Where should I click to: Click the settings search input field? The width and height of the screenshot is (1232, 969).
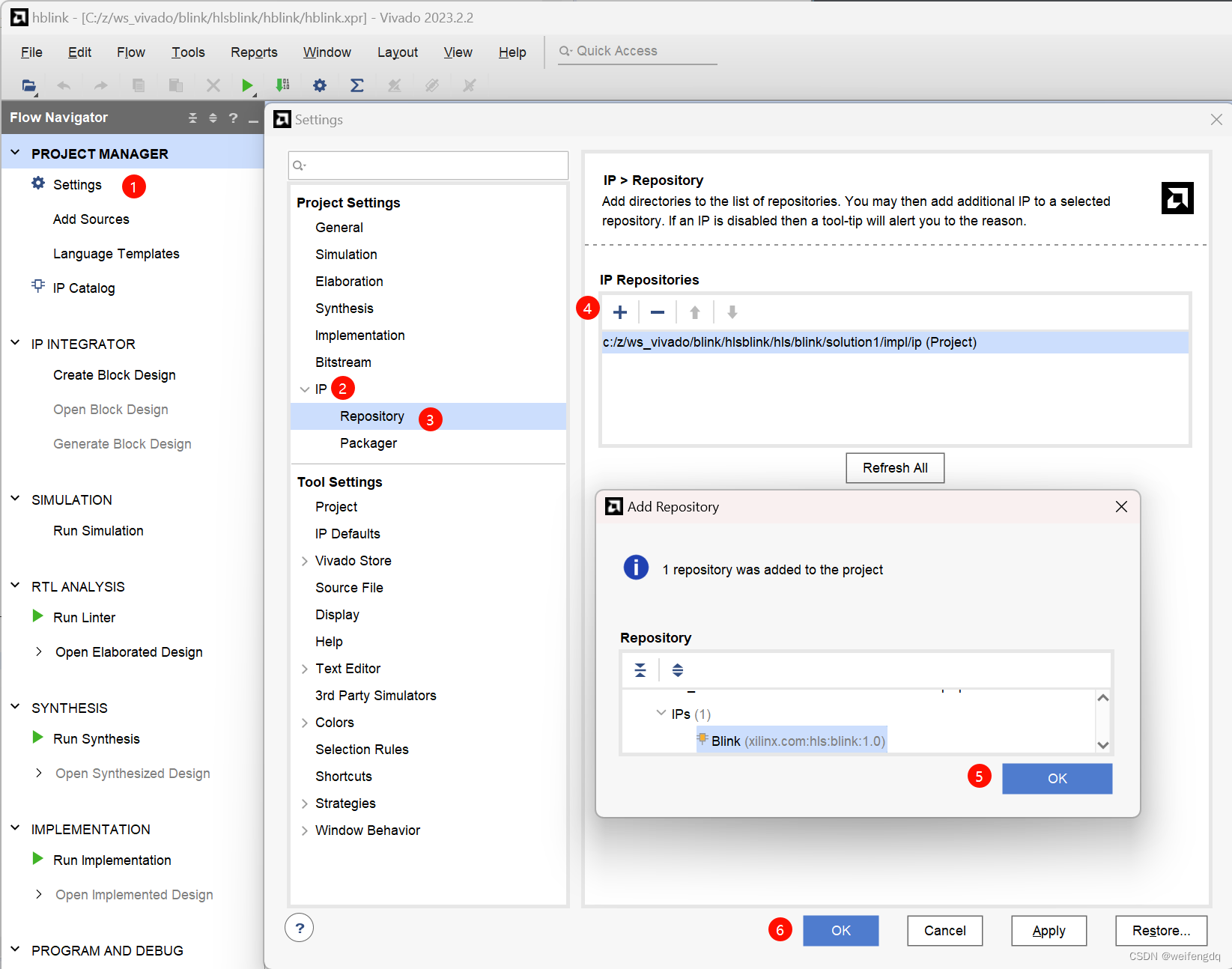click(x=428, y=165)
